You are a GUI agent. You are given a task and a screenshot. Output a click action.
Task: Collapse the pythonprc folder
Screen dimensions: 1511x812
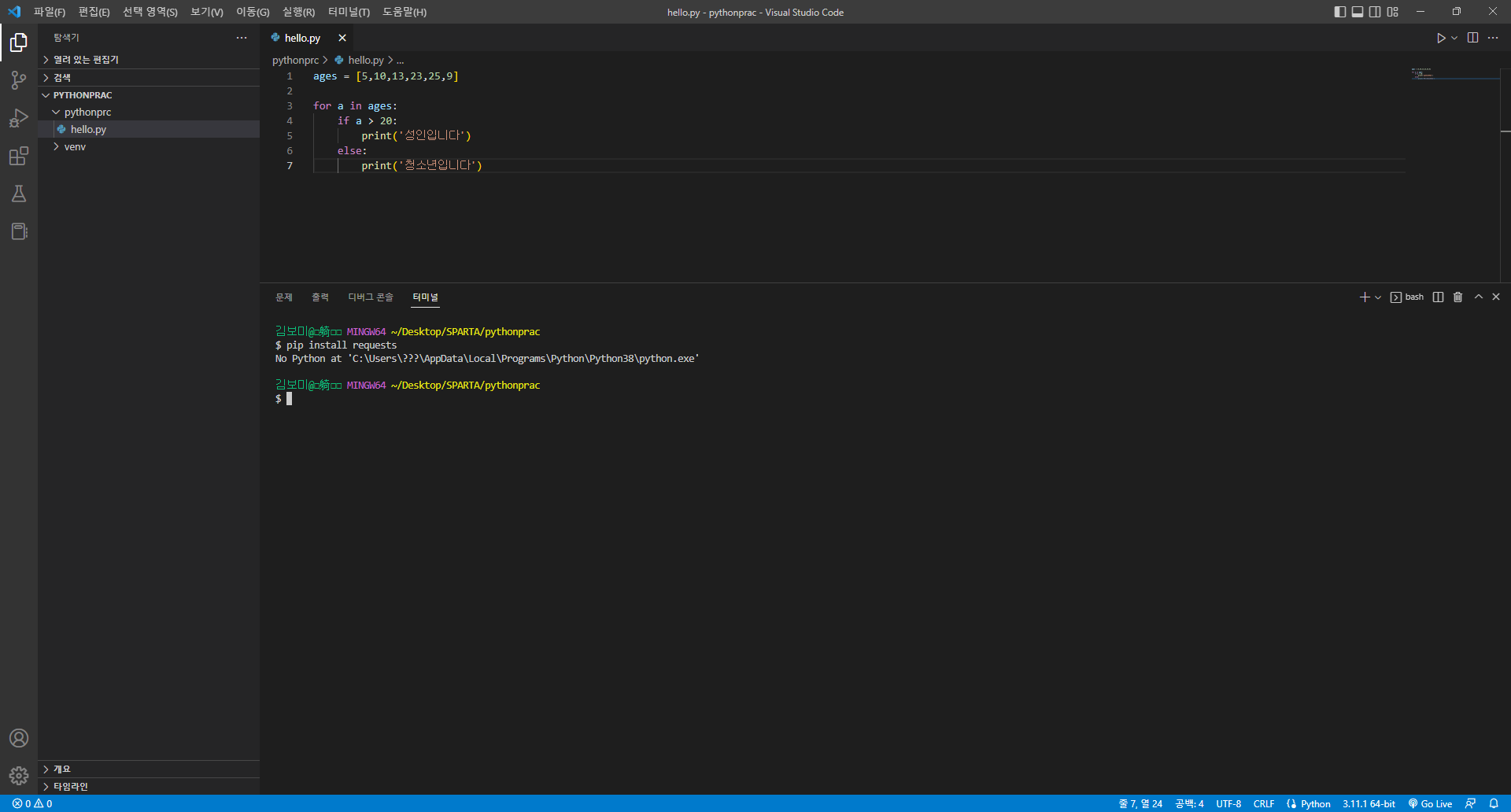pyautogui.click(x=149, y=113)
